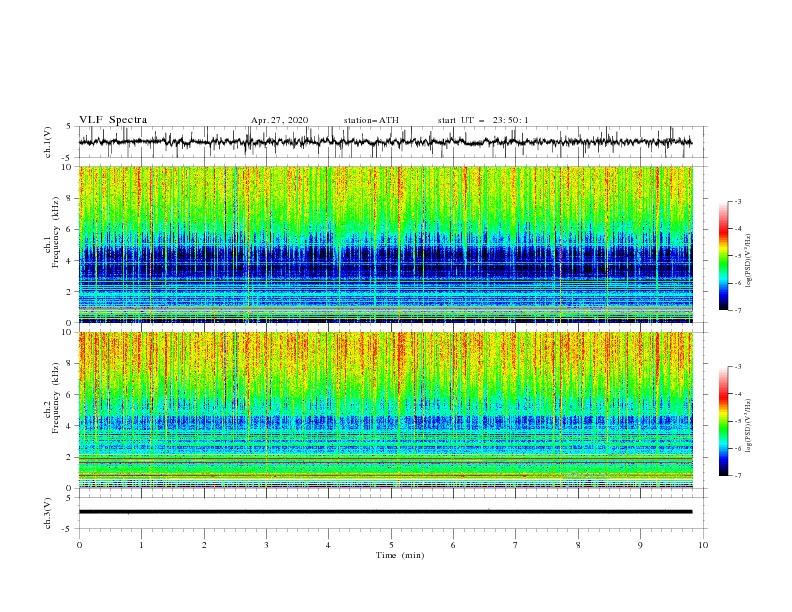Click the "8" kHz tick on ch.1 spectrogram
Viewport: 792px width, 612px height.
point(70,198)
